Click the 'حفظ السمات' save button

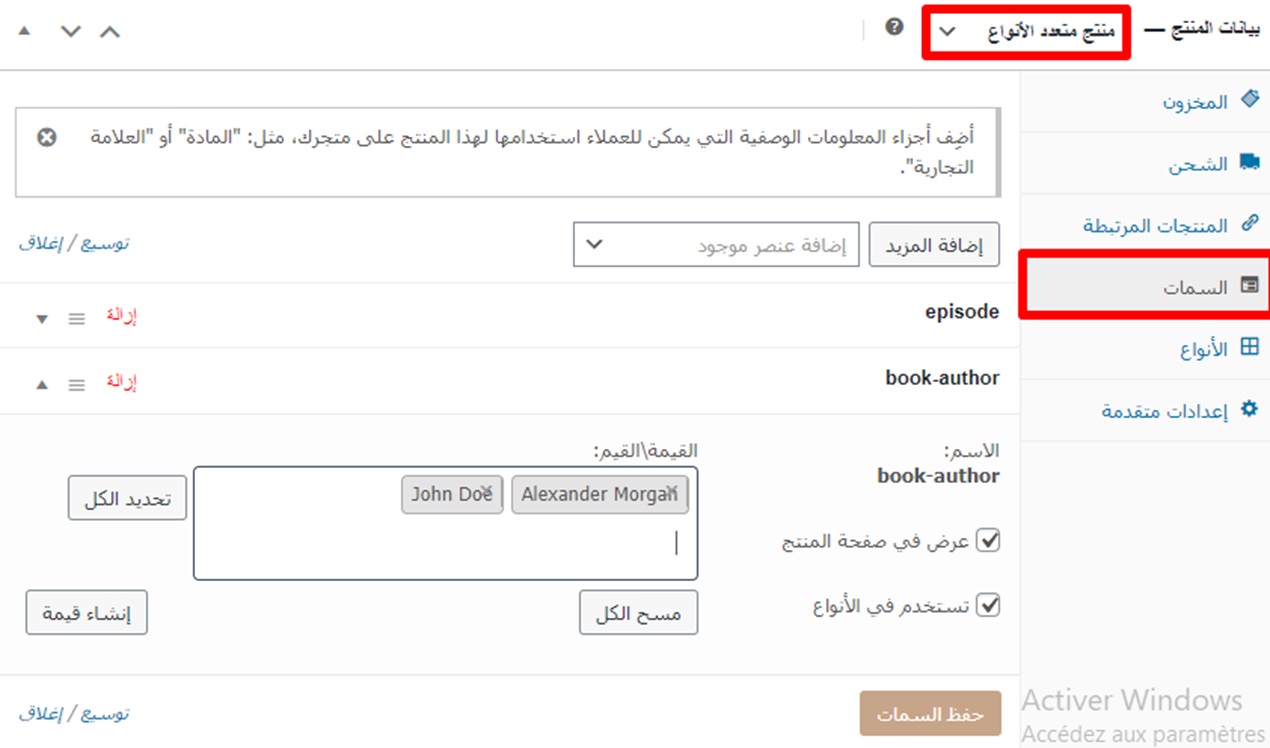coord(930,714)
